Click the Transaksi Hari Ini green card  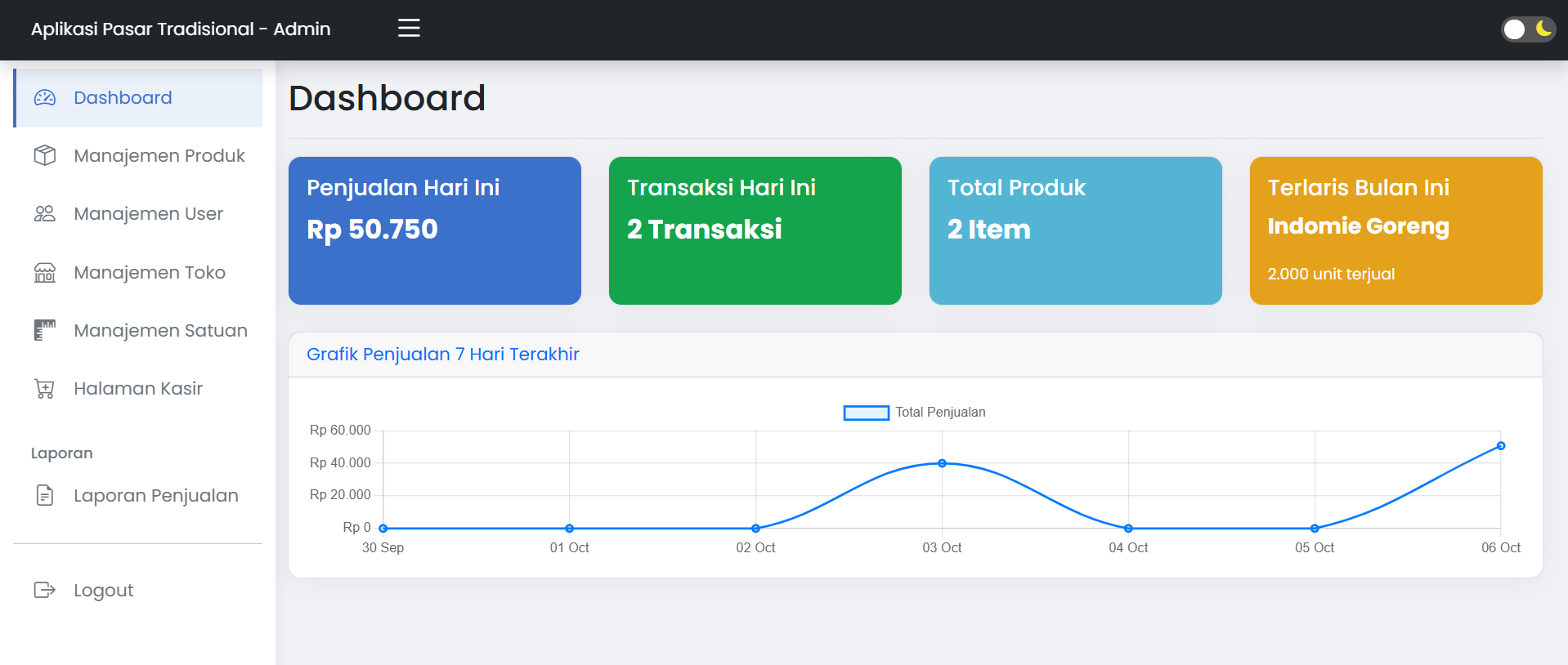pos(755,230)
